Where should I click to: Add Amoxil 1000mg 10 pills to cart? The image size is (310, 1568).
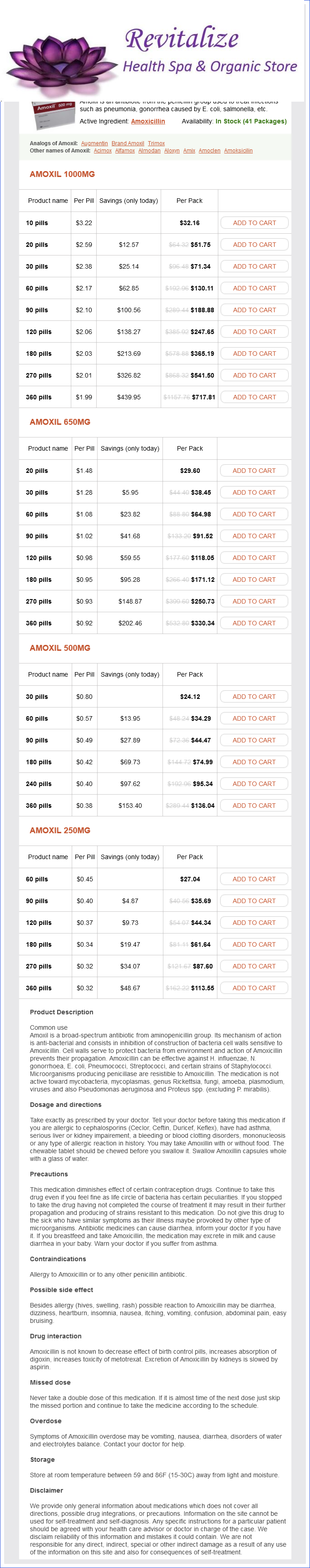[254, 223]
